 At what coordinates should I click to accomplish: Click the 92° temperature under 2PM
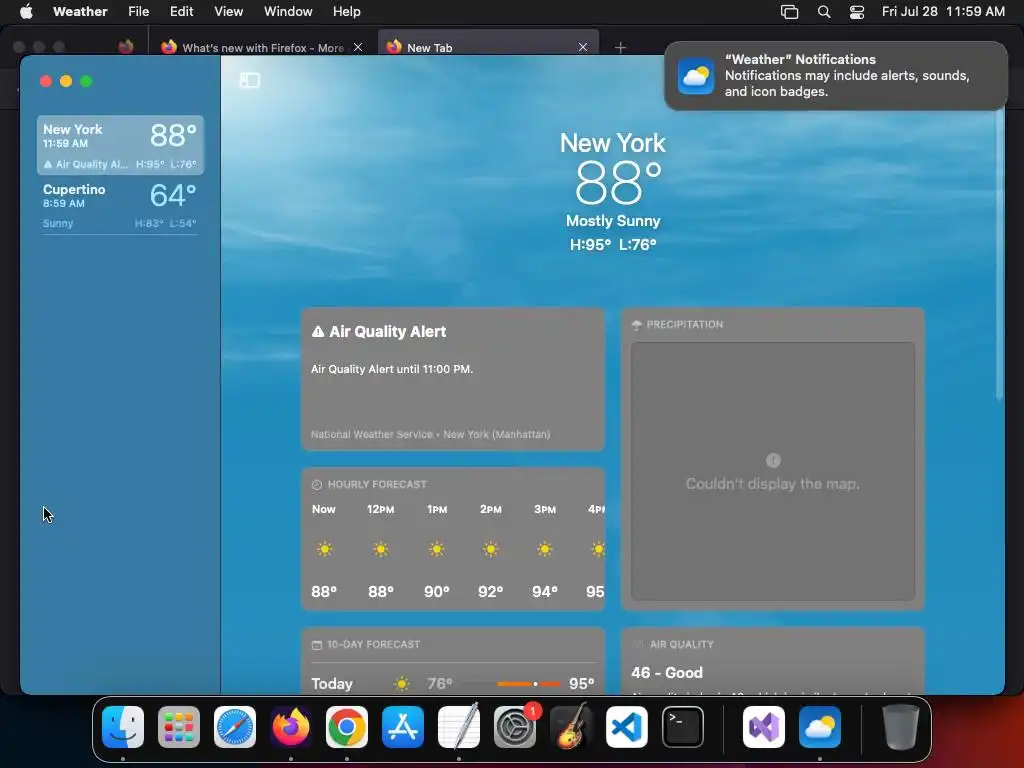(490, 592)
